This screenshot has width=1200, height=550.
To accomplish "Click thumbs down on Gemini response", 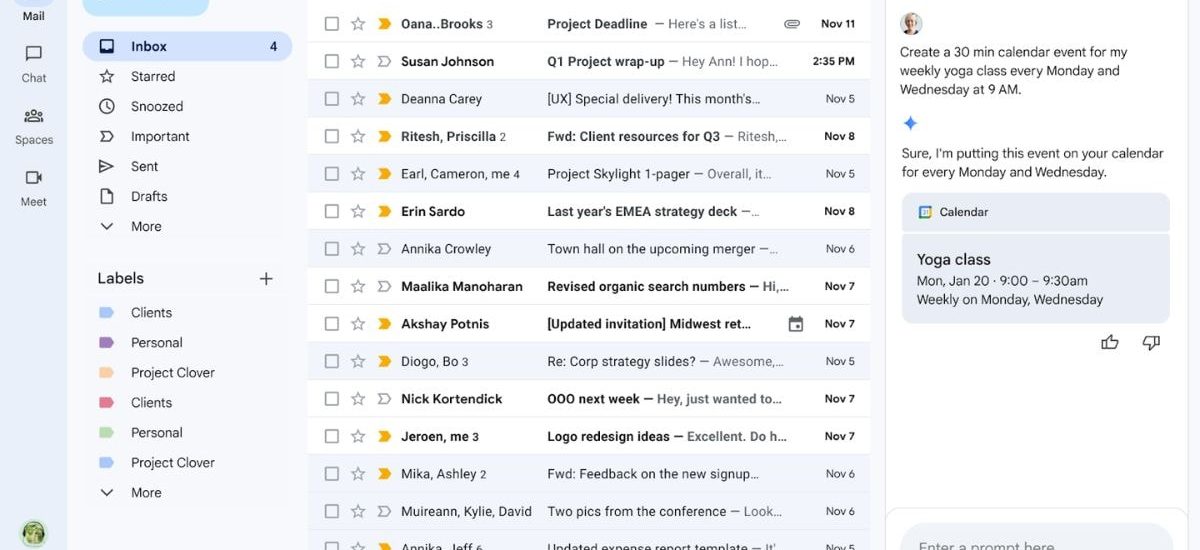I will point(1151,343).
